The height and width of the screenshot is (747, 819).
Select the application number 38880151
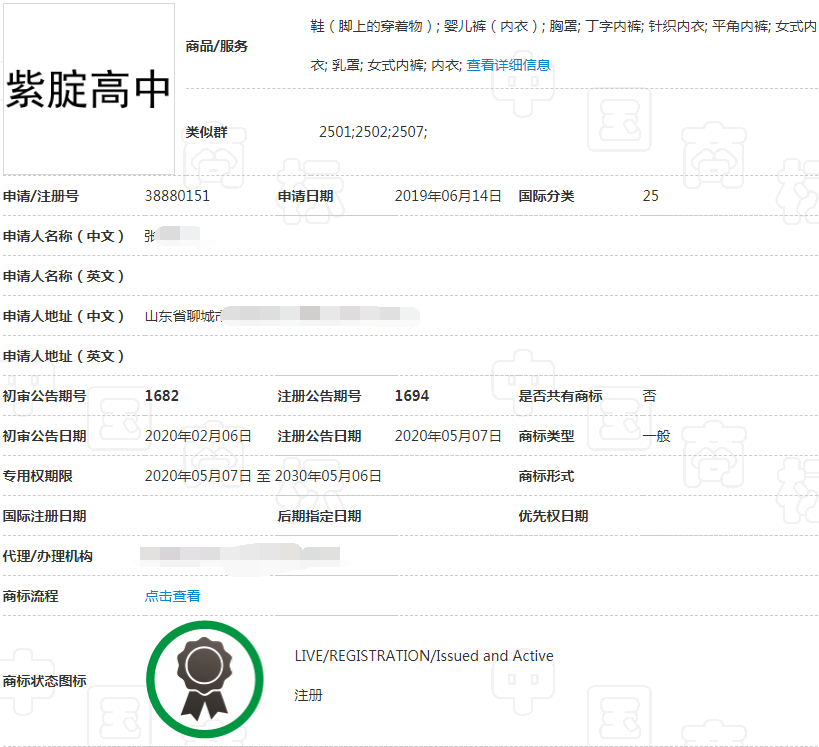(x=176, y=196)
